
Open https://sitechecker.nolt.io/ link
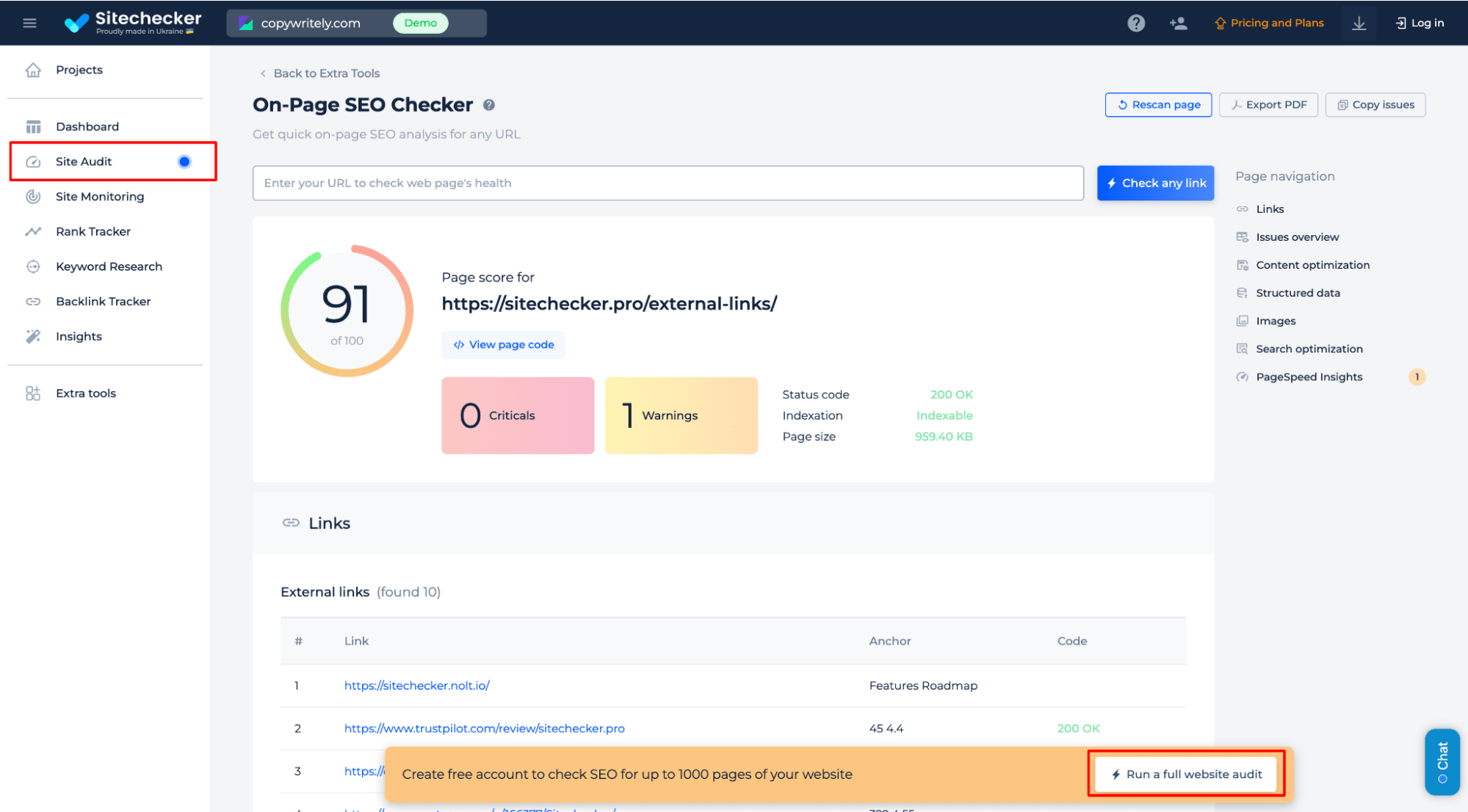416,686
